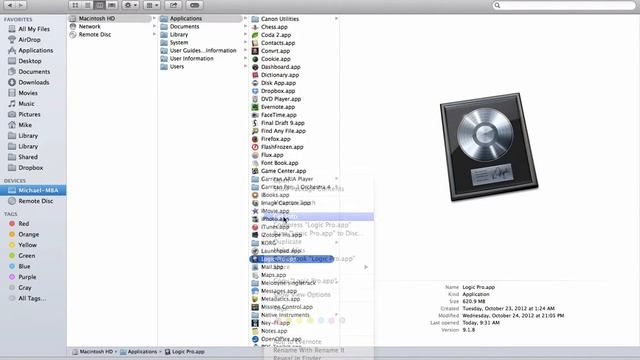The image size is (640, 360).
Task: Switch to column view
Action: [x=99, y=5]
